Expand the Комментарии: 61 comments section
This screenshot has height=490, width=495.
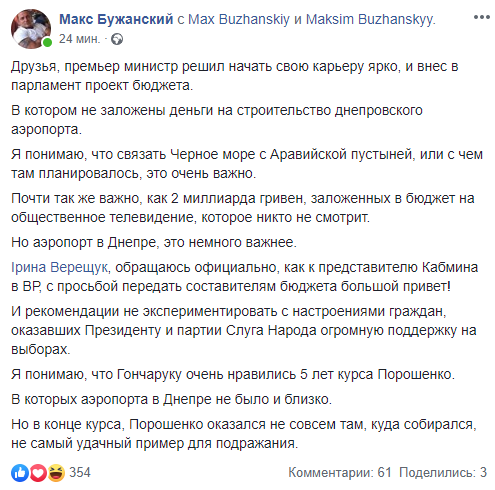point(339,473)
